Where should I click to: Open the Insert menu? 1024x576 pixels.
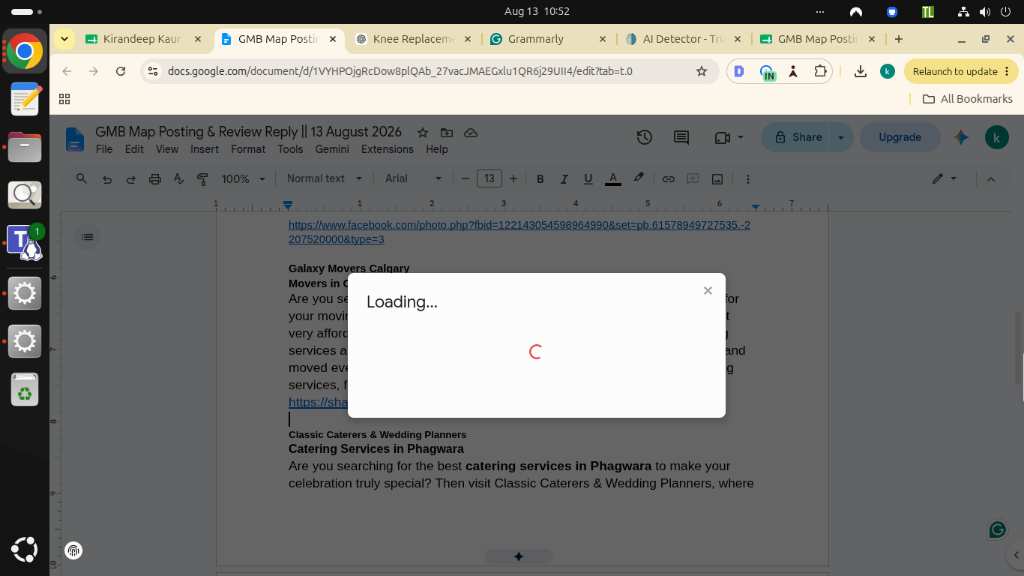[204, 150]
